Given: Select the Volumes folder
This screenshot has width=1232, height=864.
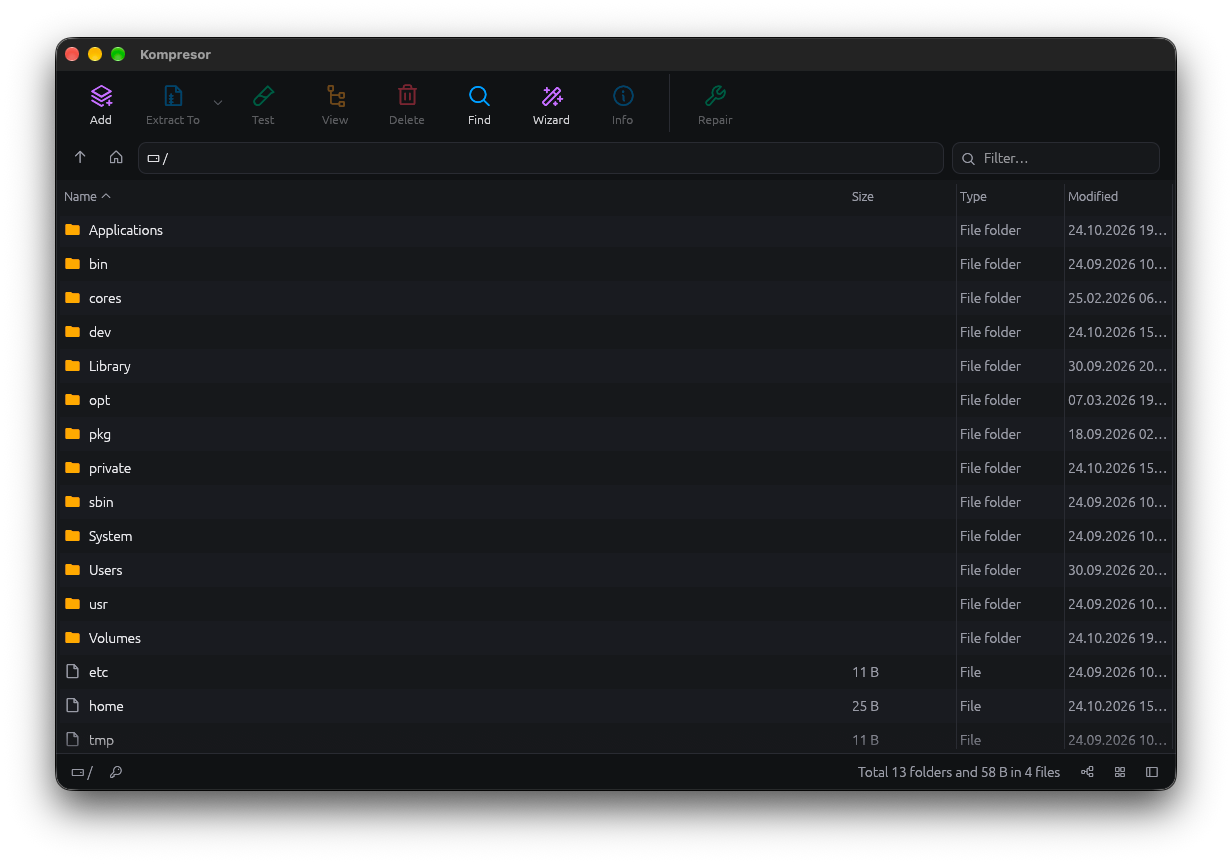Looking at the screenshot, I should [614, 638].
